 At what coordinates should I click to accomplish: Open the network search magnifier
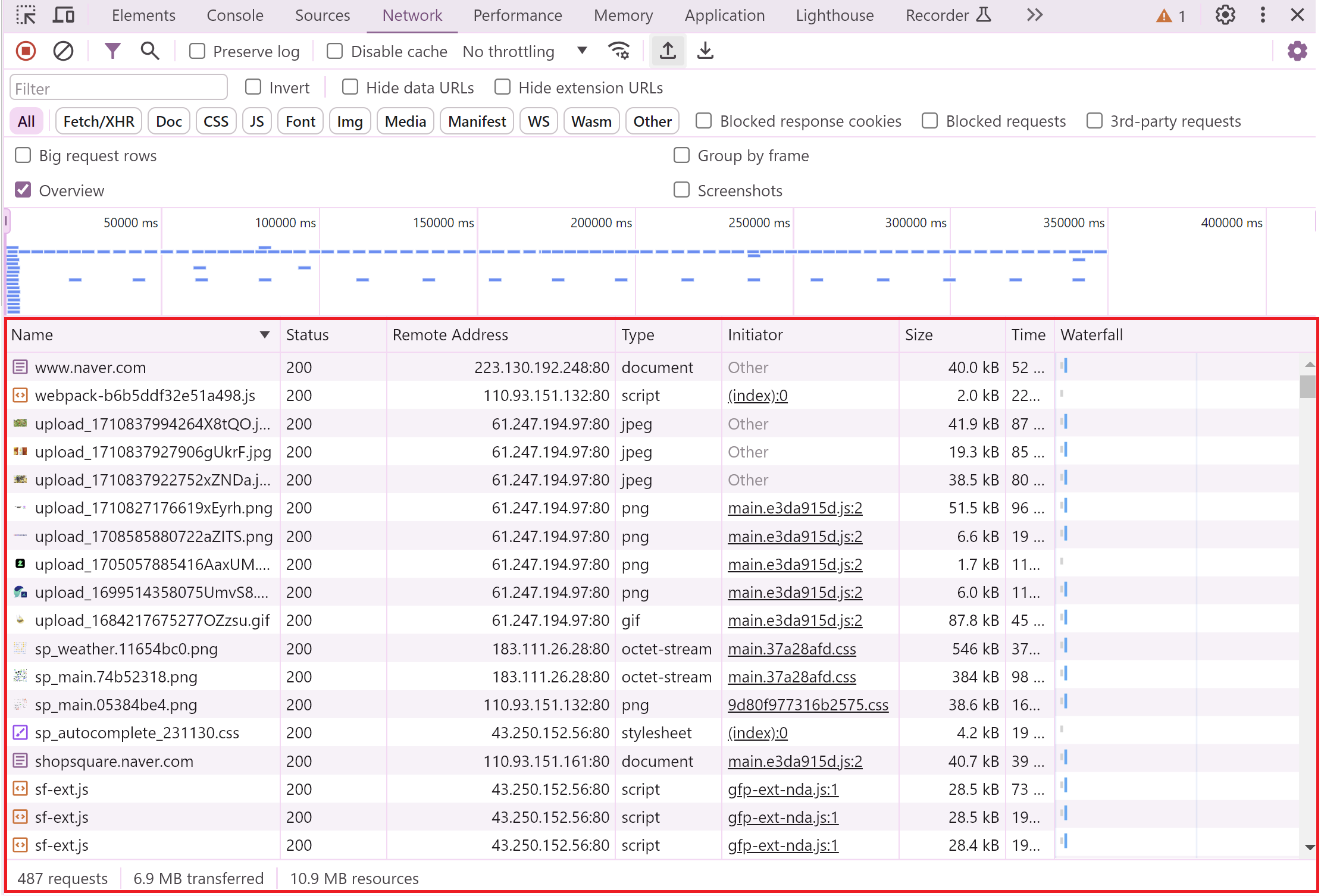coord(149,51)
